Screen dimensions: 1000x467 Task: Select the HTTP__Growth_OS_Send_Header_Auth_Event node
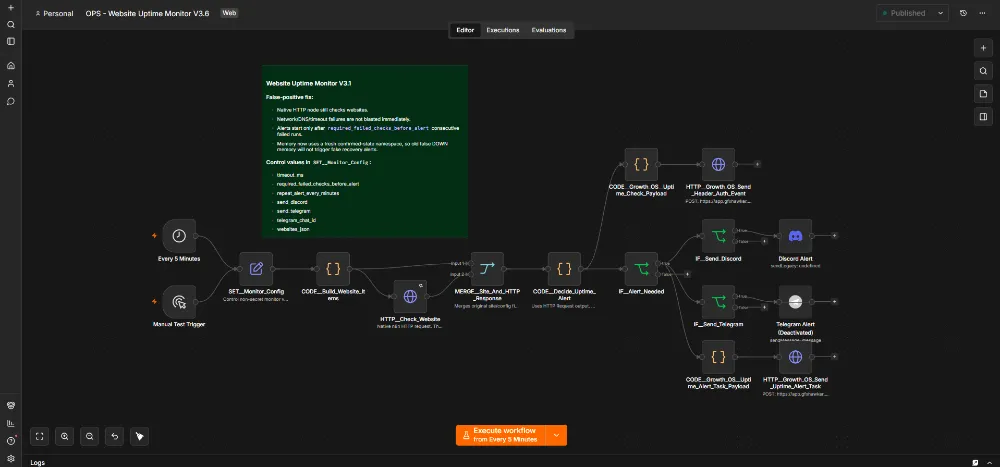[x=718, y=165]
